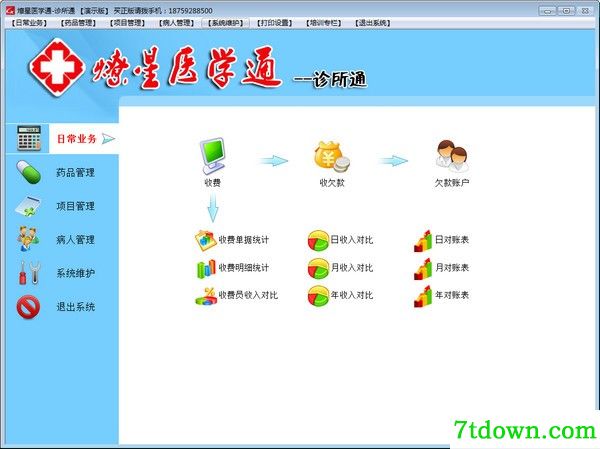Open the 【药品管理】 menu
This screenshot has height=449, width=600.
click(78, 23)
